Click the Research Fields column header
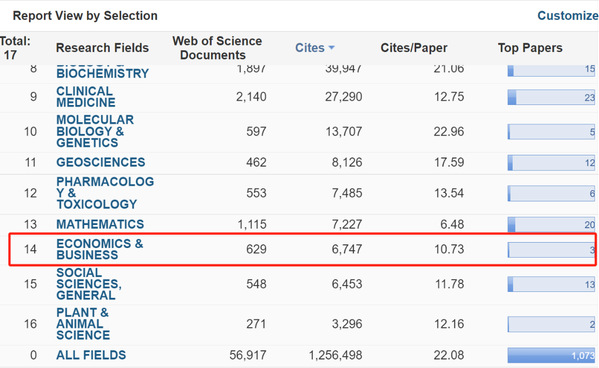Screen dimensions: 599x368 (102, 48)
